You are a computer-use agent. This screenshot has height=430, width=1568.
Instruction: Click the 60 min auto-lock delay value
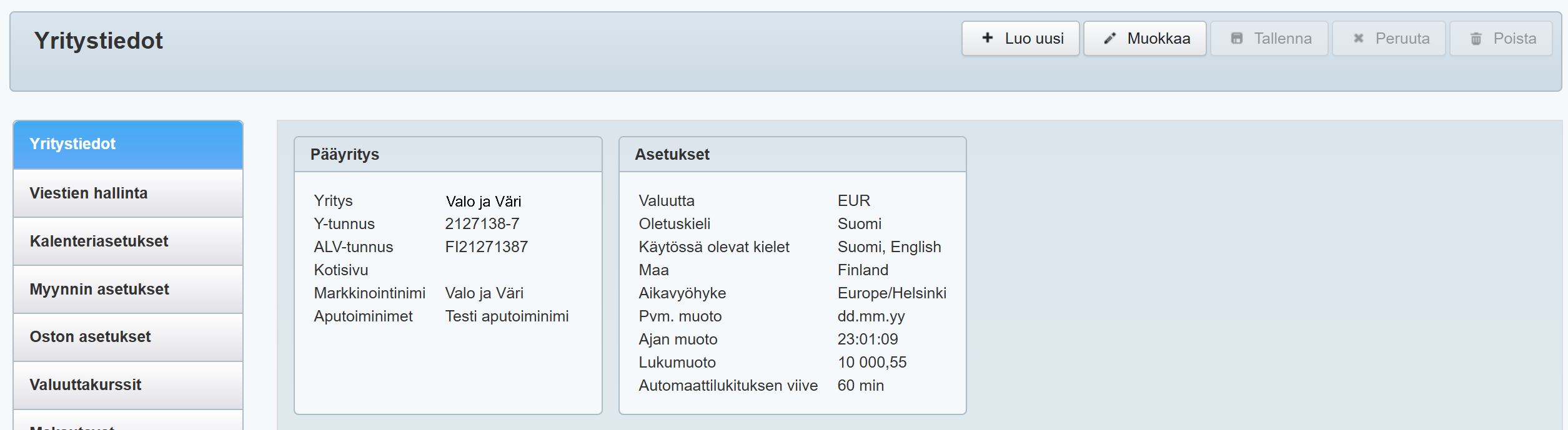[x=860, y=386]
